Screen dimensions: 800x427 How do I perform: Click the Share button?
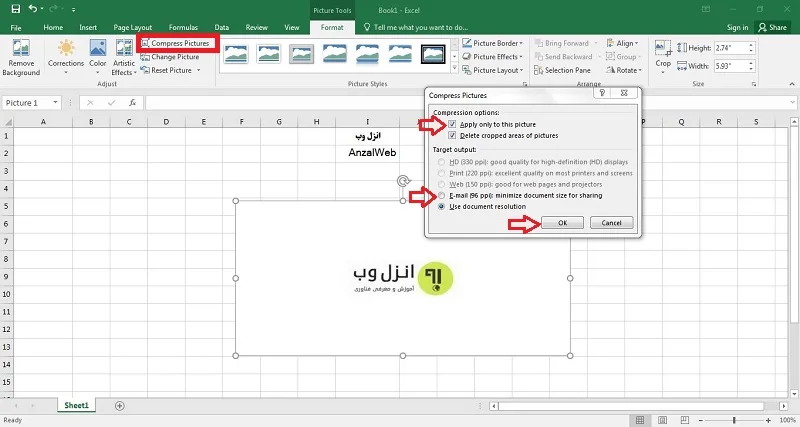click(x=772, y=28)
